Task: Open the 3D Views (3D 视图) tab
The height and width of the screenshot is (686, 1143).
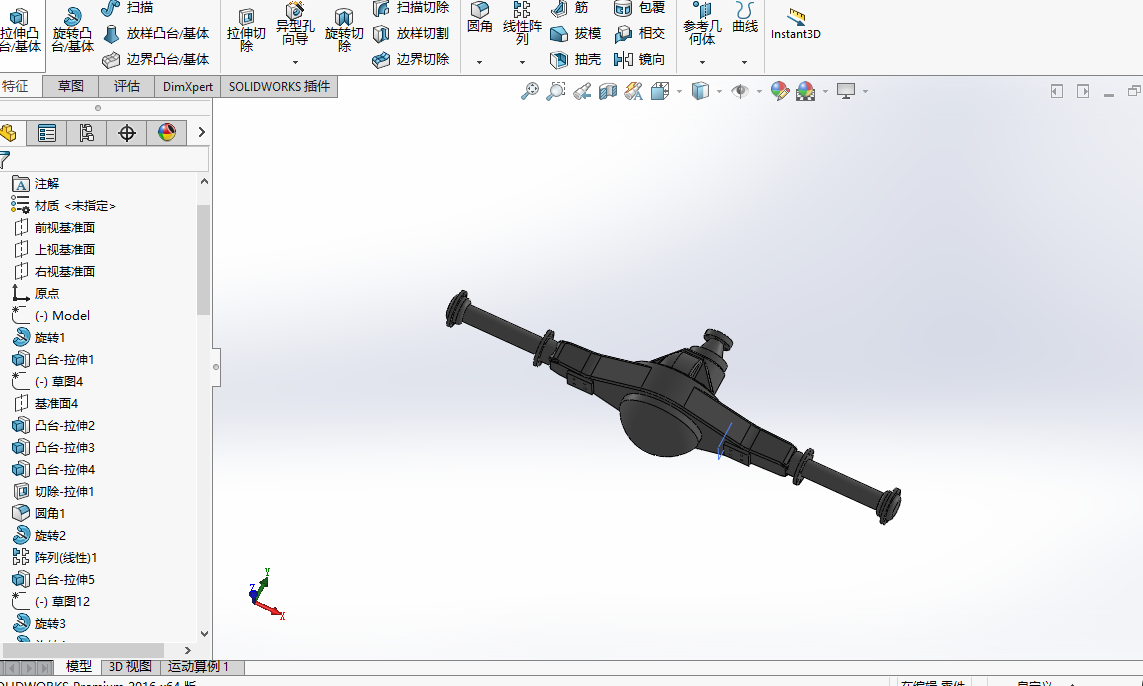Action: (130, 666)
